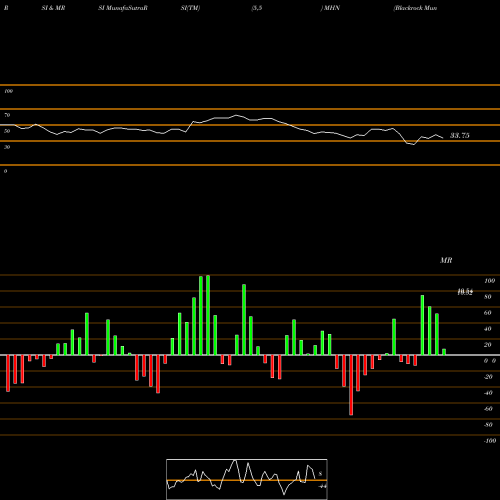This screenshot has width=500, height=500.
Task: Click the longest red MR histogram bar
Action: pos(351,385)
